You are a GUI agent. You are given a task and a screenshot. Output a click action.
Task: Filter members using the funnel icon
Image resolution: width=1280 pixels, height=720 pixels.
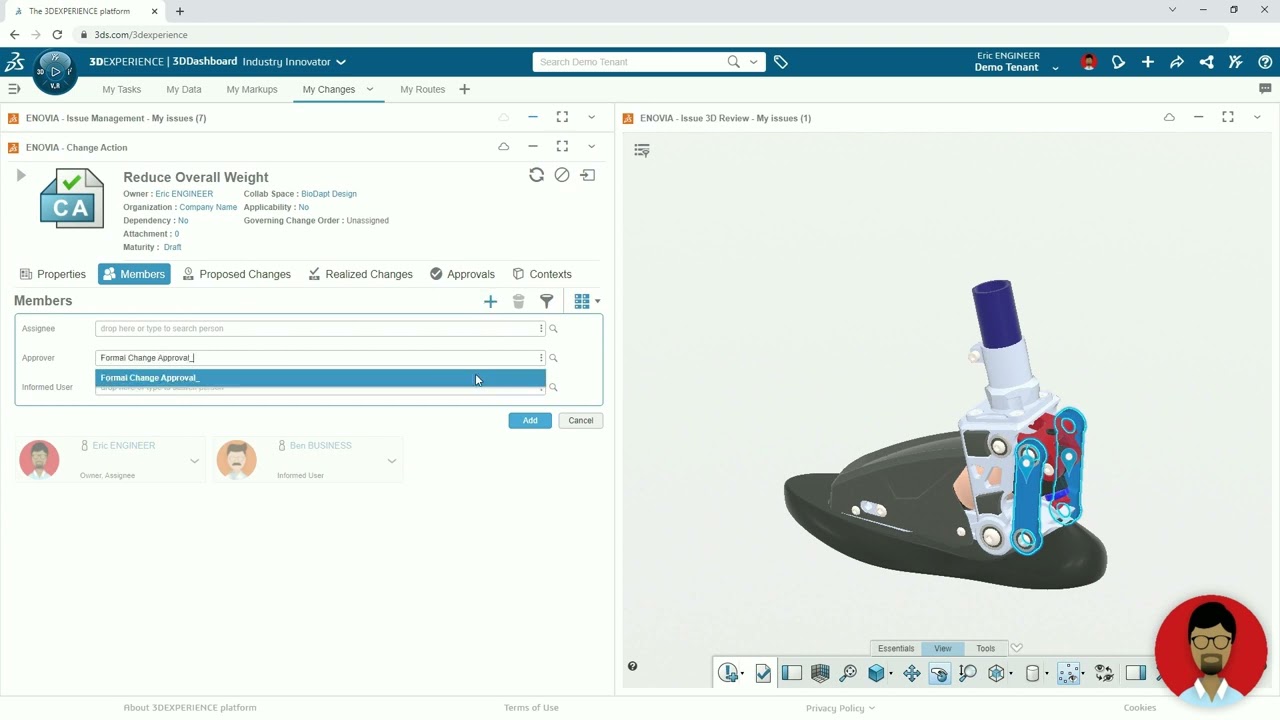tap(547, 301)
